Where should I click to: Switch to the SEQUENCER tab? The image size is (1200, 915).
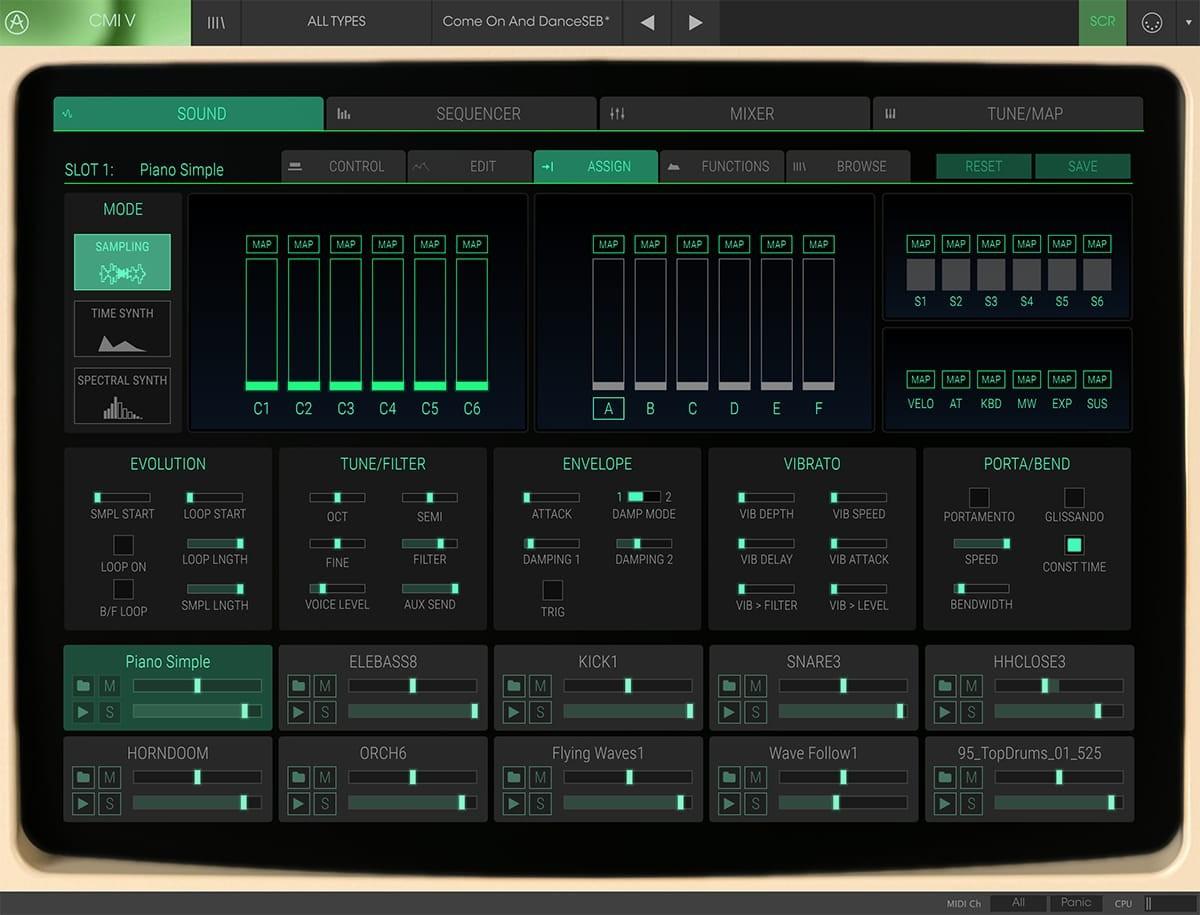click(460, 113)
